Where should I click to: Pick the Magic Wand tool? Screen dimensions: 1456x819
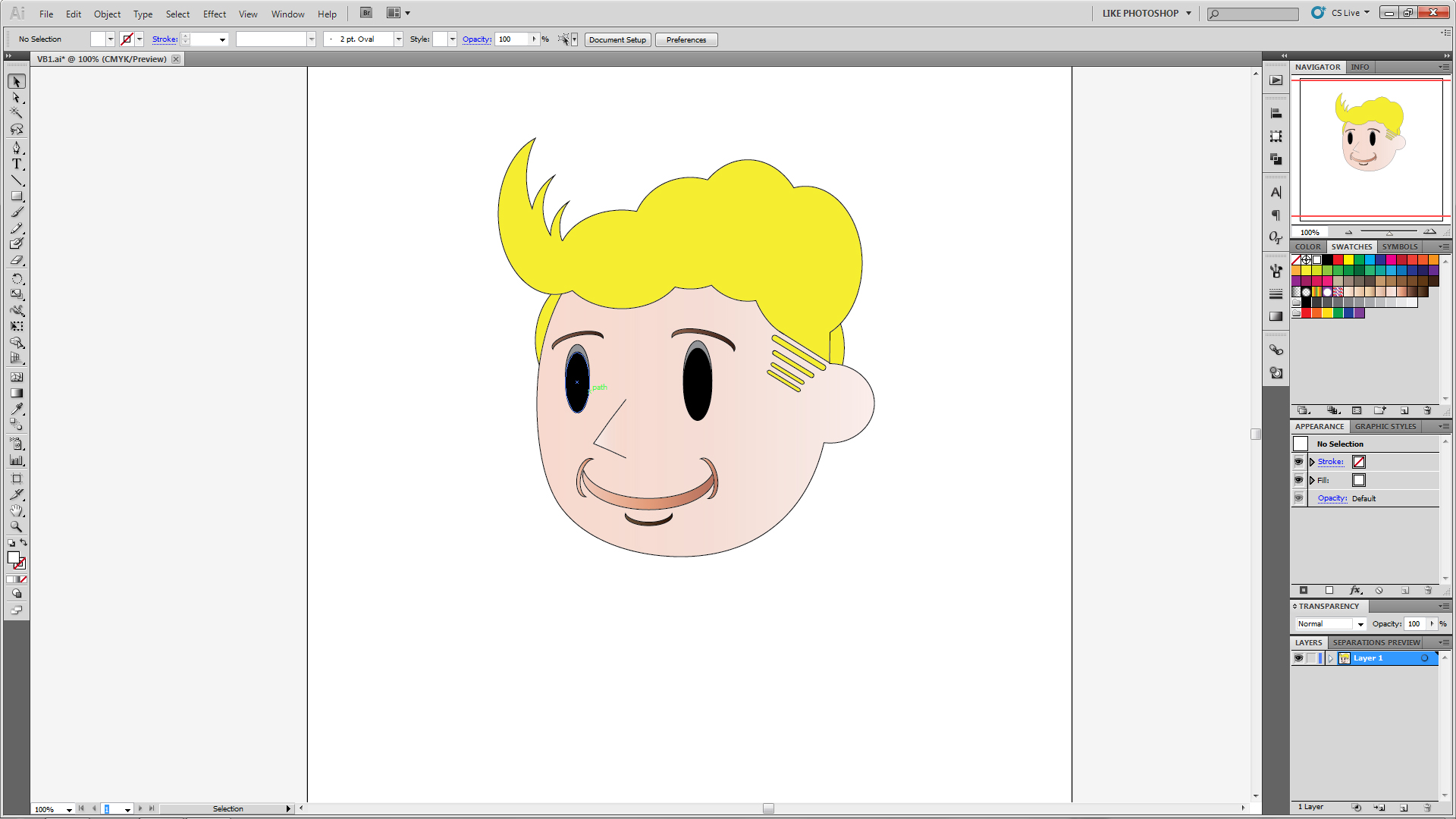[16, 113]
